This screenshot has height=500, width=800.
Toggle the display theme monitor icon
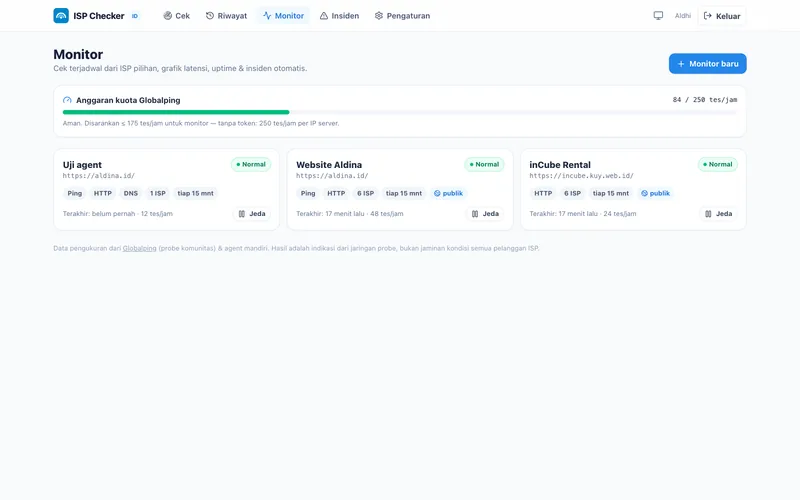tap(658, 16)
